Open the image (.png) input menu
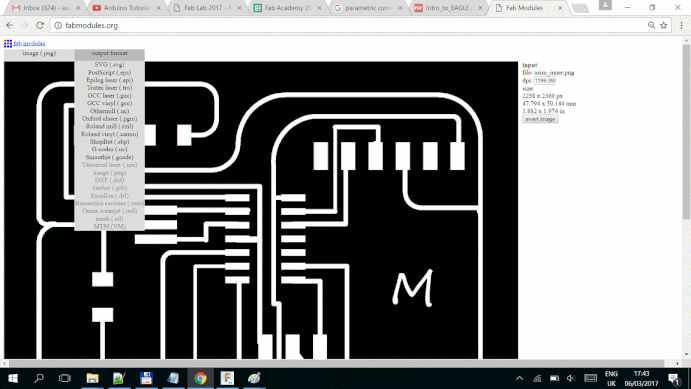This screenshot has width=691, height=389. (x=39, y=53)
